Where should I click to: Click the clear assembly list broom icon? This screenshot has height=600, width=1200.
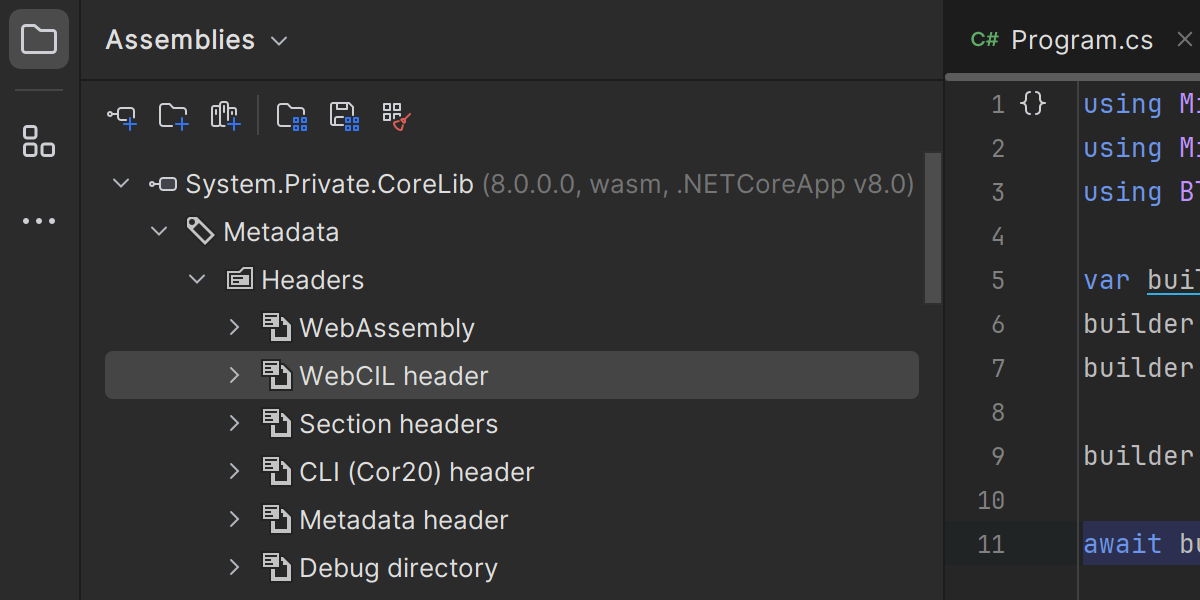[397, 117]
